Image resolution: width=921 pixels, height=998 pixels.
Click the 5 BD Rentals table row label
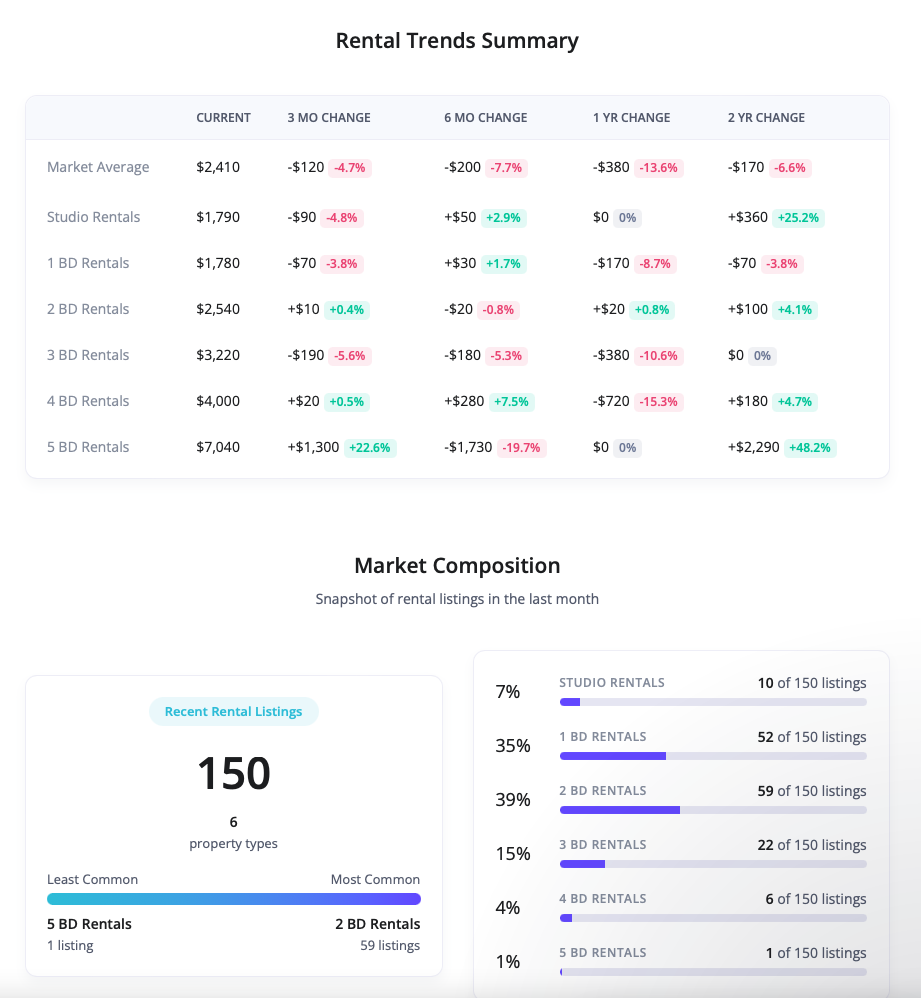(88, 447)
